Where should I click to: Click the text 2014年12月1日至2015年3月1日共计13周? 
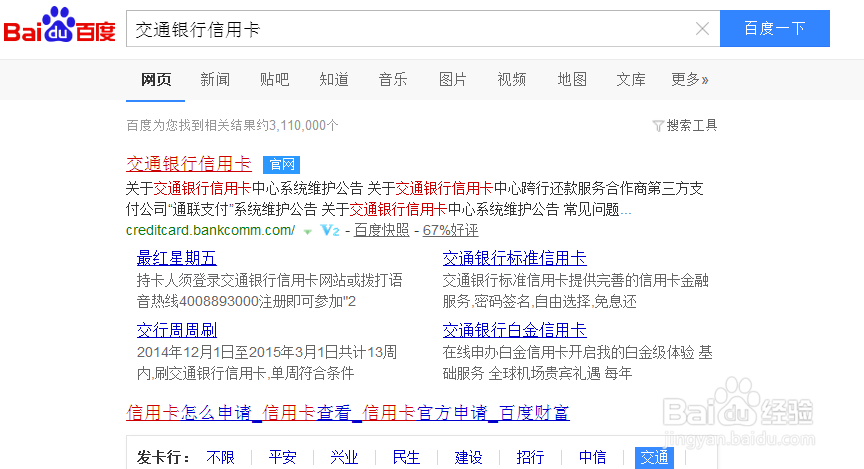coord(267,352)
